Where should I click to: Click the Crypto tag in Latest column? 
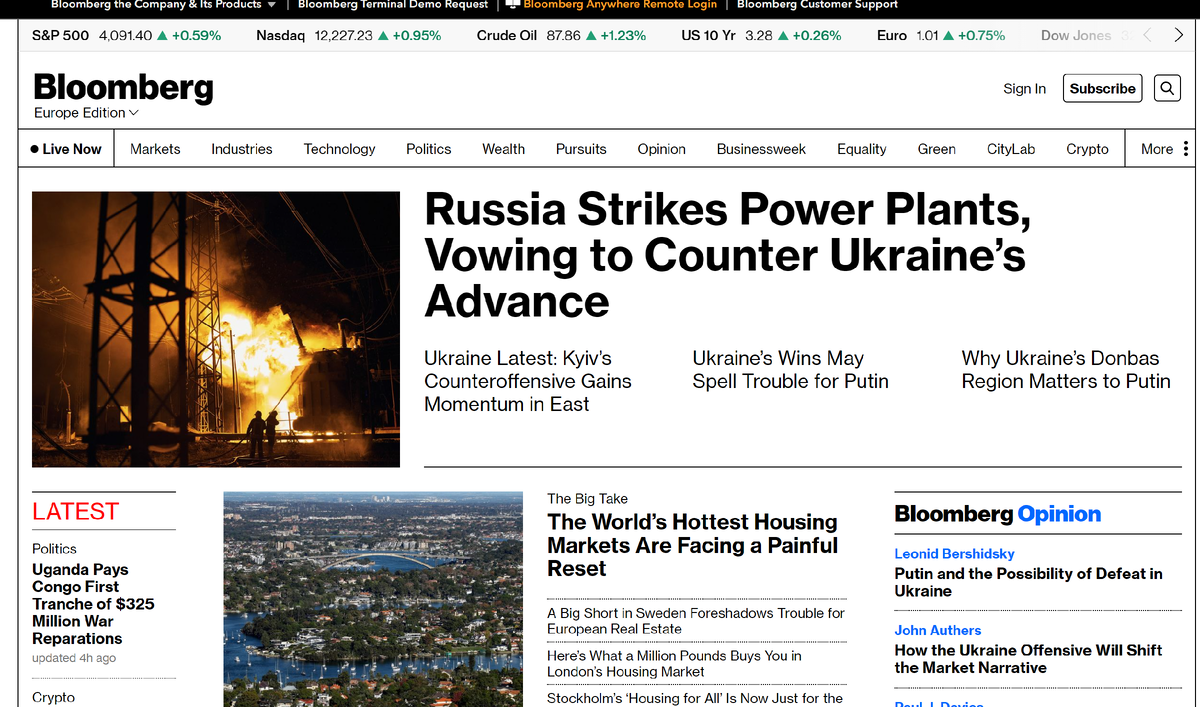[x=53, y=697]
